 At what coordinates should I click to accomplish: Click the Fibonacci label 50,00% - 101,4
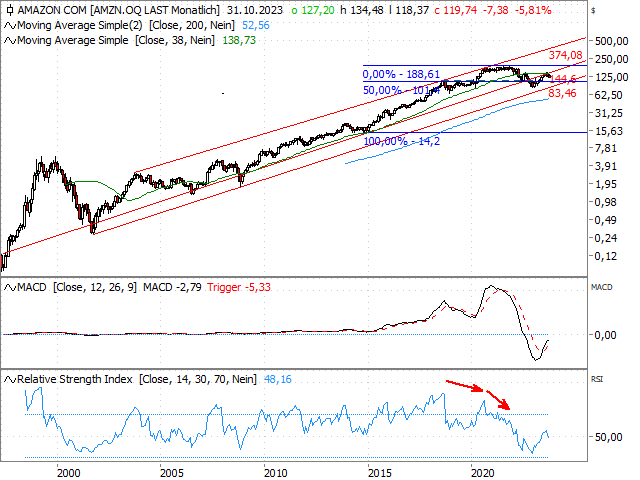coord(401,90)
